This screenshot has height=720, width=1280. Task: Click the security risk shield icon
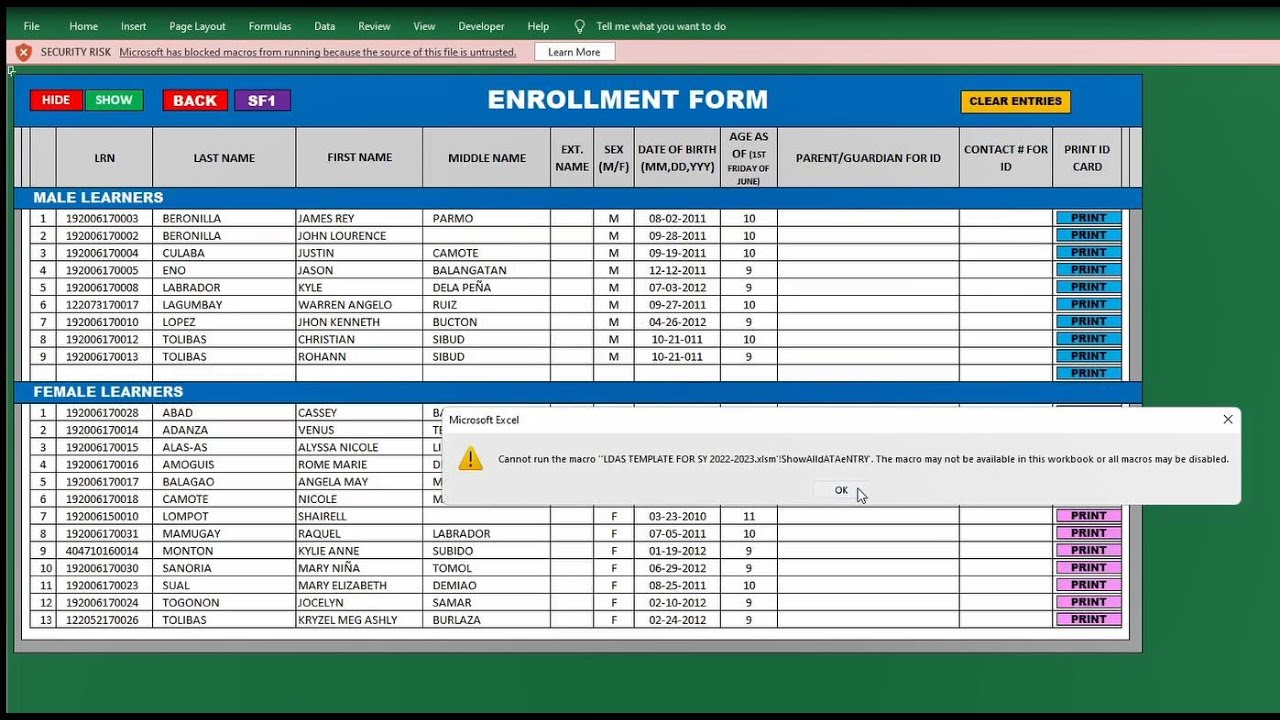pyautogui.click(x=23, y=52)
